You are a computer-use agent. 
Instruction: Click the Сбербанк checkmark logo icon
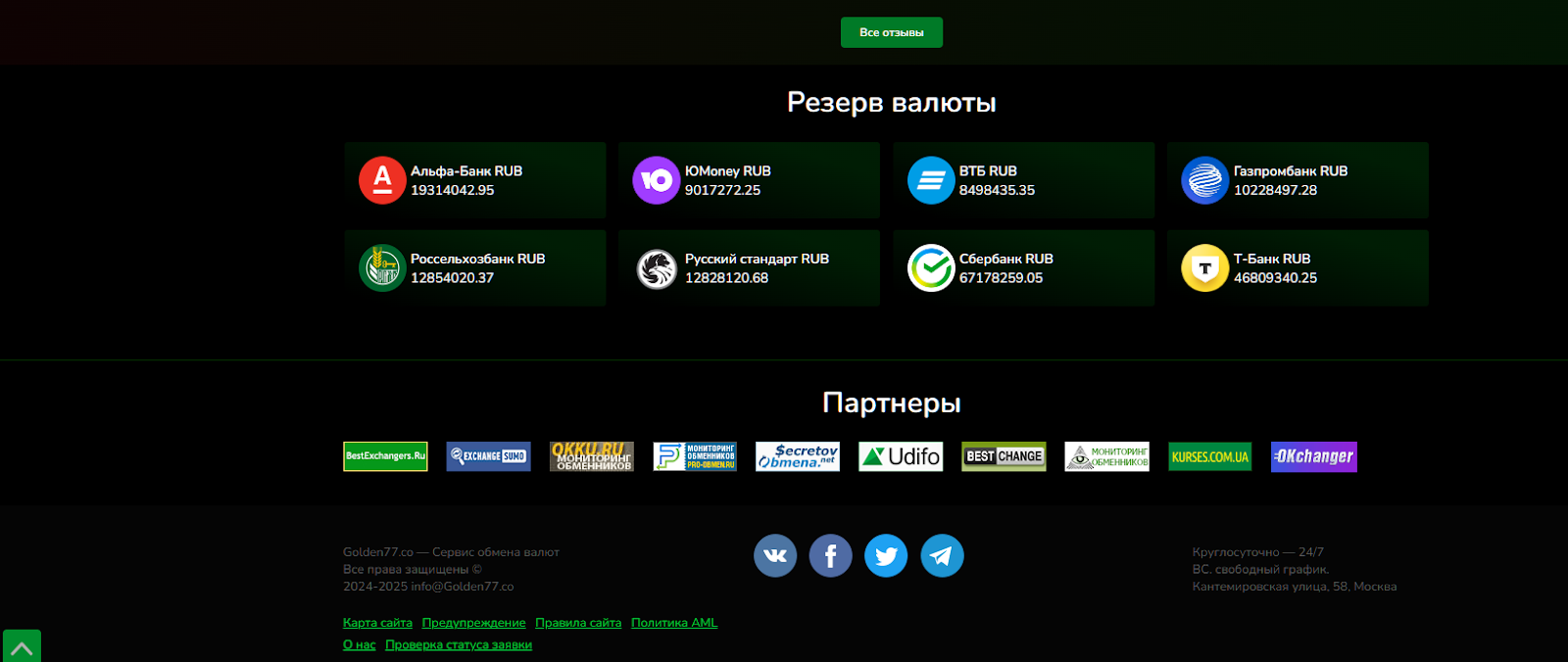pyautogui.click(x=931, y=268)
